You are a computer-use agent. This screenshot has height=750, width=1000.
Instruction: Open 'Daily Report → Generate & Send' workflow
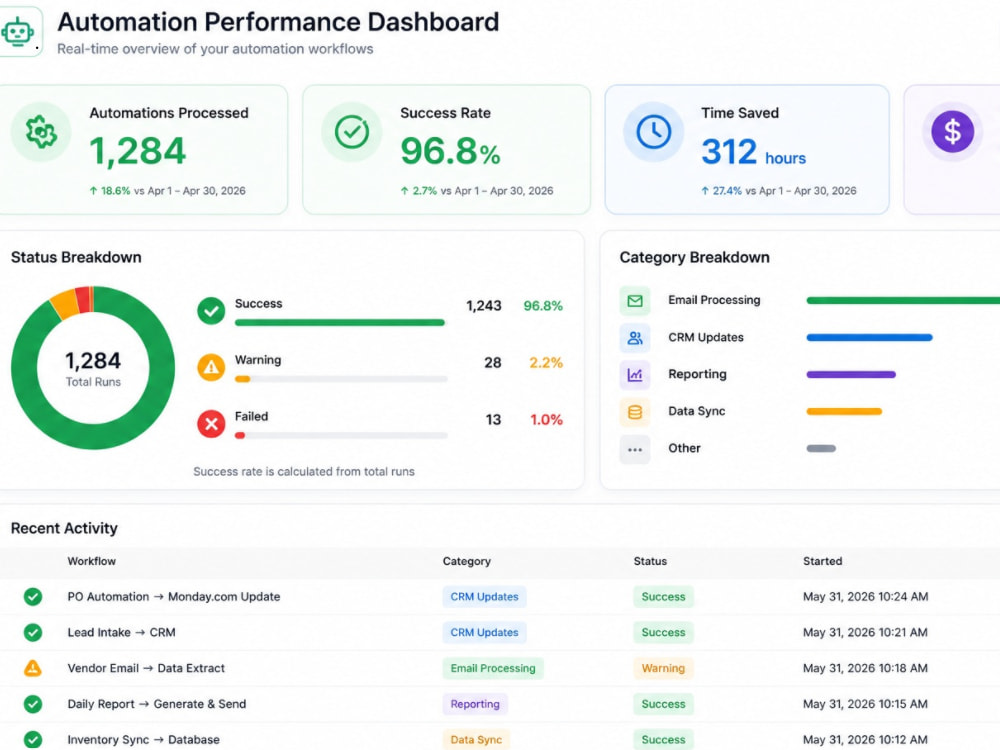tap(156, 704)
